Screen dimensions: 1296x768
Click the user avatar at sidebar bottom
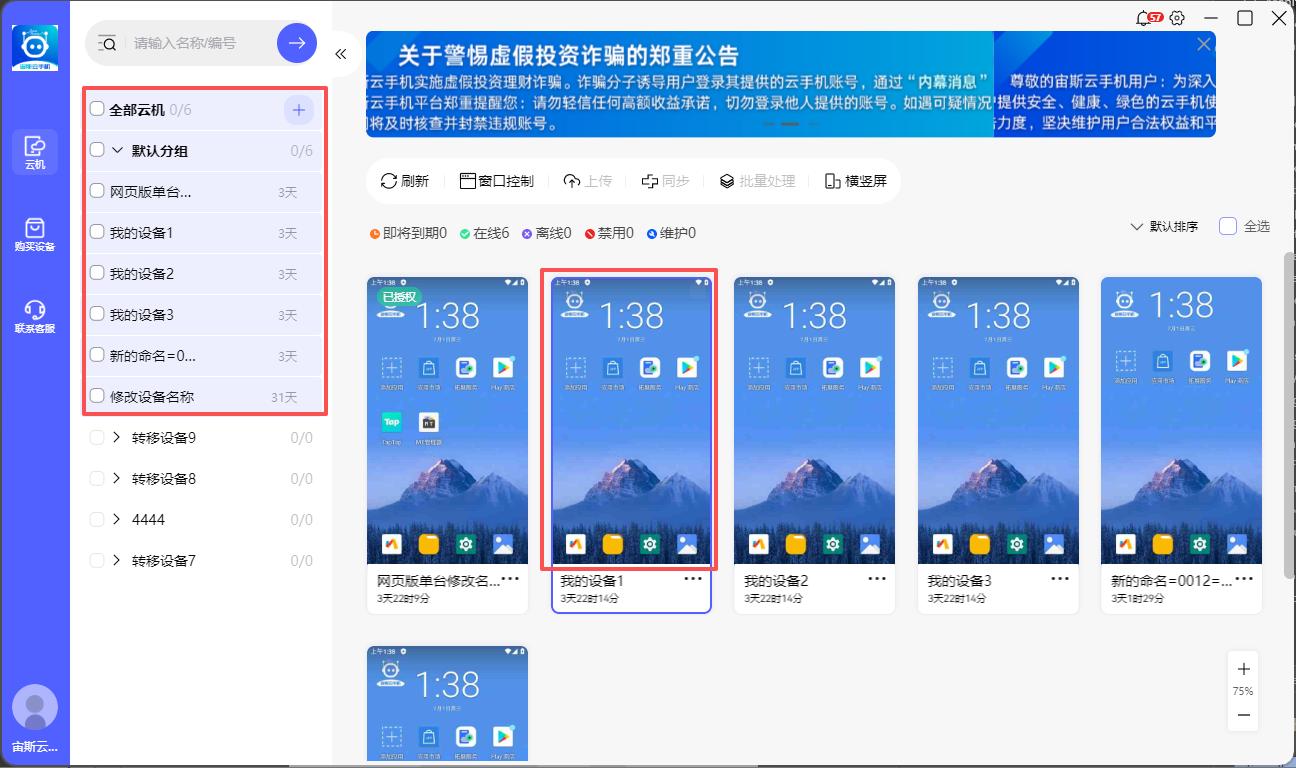click(35, 707)
